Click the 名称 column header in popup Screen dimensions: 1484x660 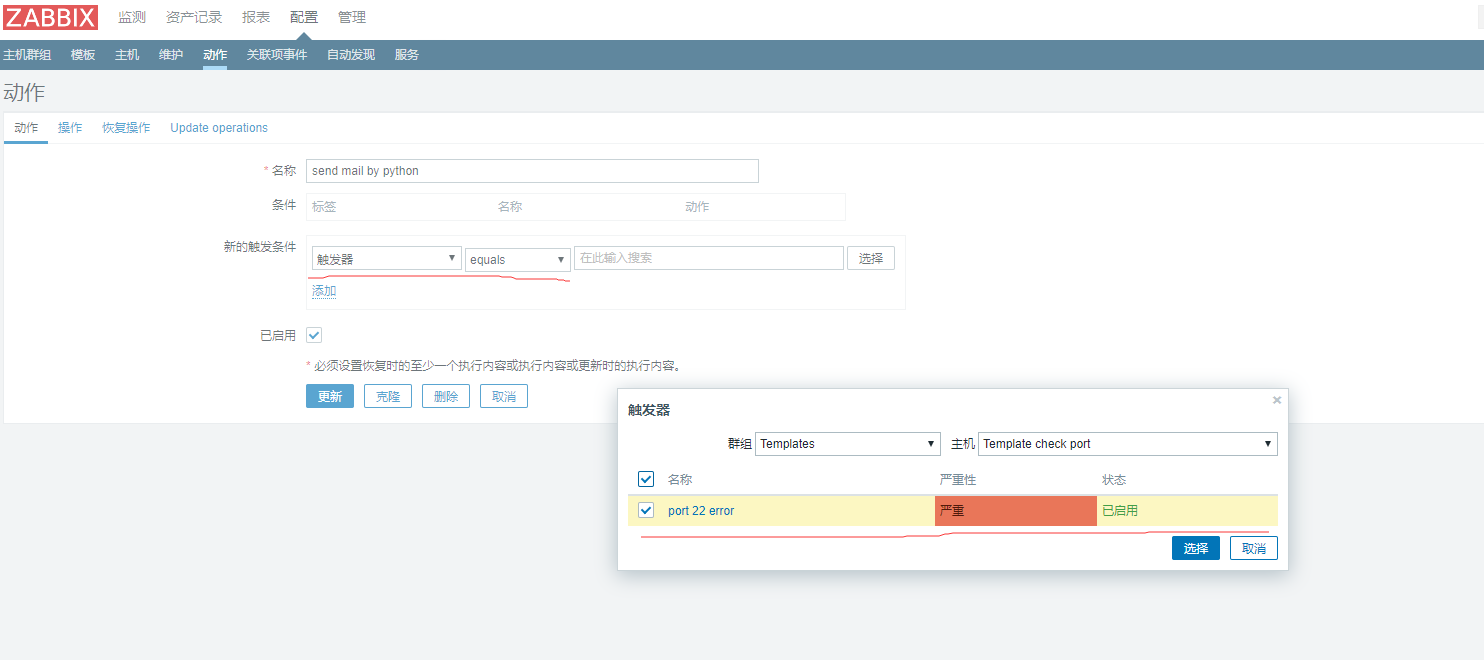point(680,480)
